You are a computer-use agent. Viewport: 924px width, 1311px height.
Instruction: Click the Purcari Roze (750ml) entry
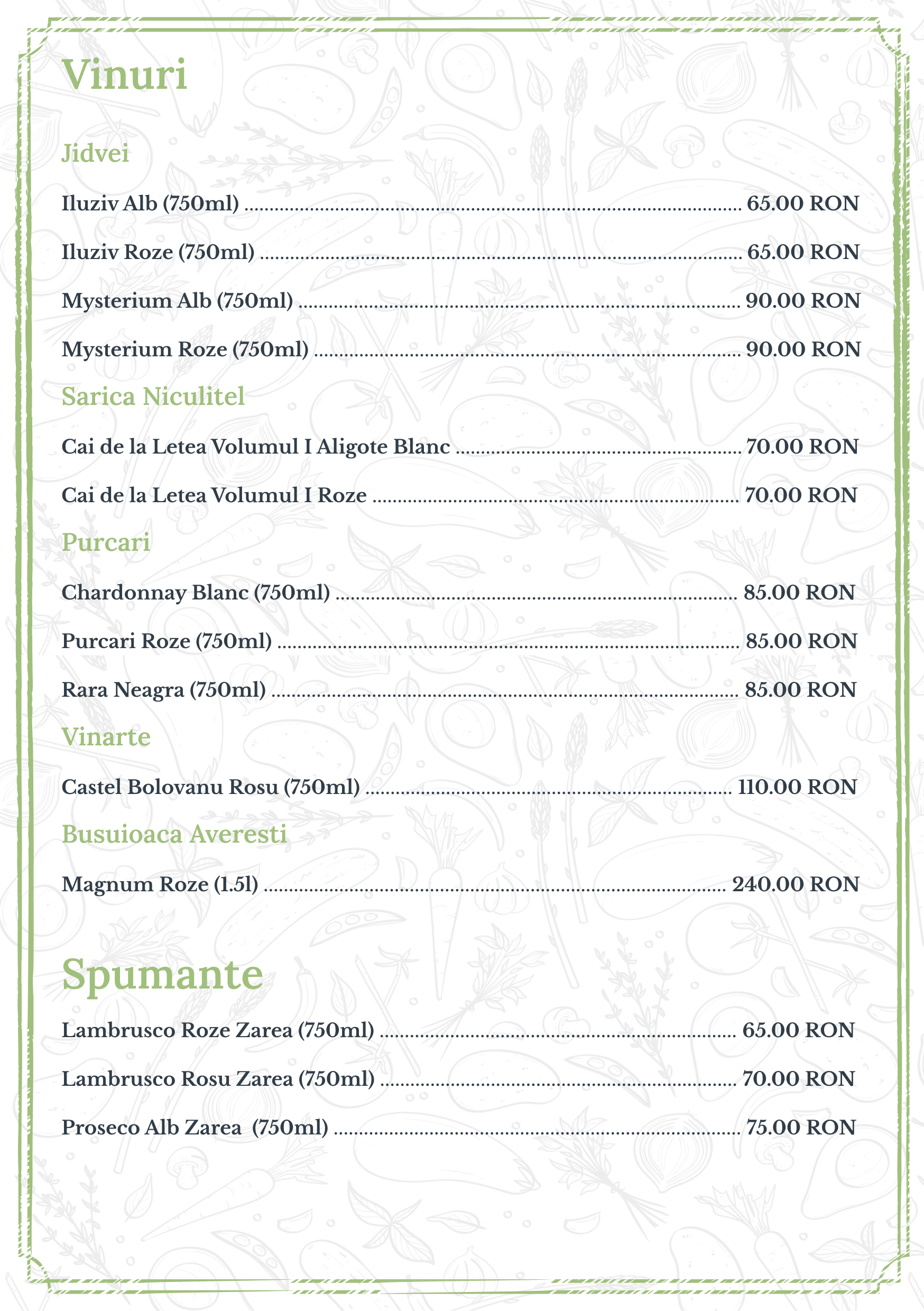coord(167,641)
